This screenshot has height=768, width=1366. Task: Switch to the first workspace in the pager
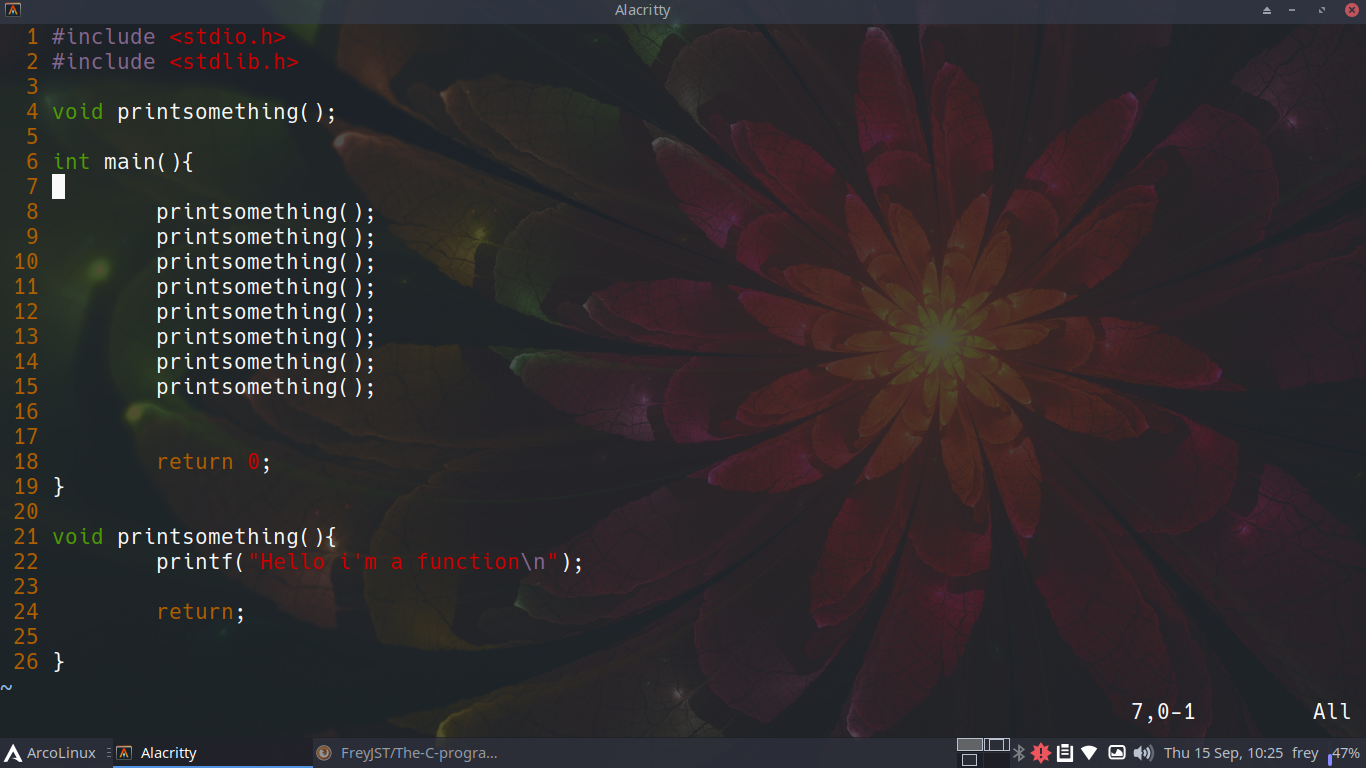pyautogui.click(x=970, y=745)
